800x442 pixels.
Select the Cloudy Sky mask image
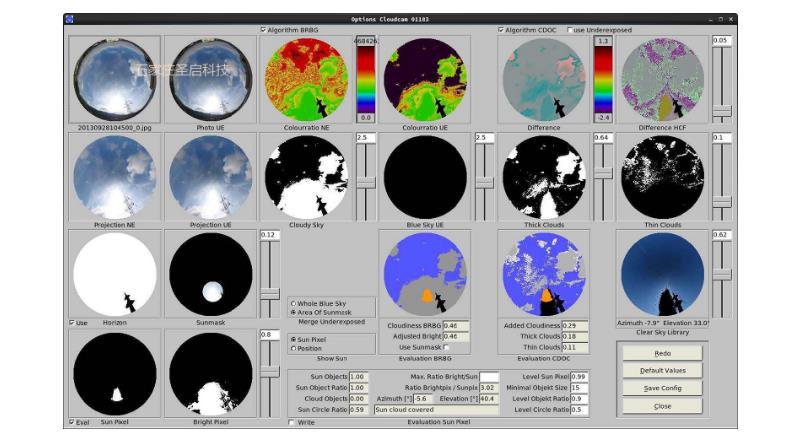(x=306, y=177)
